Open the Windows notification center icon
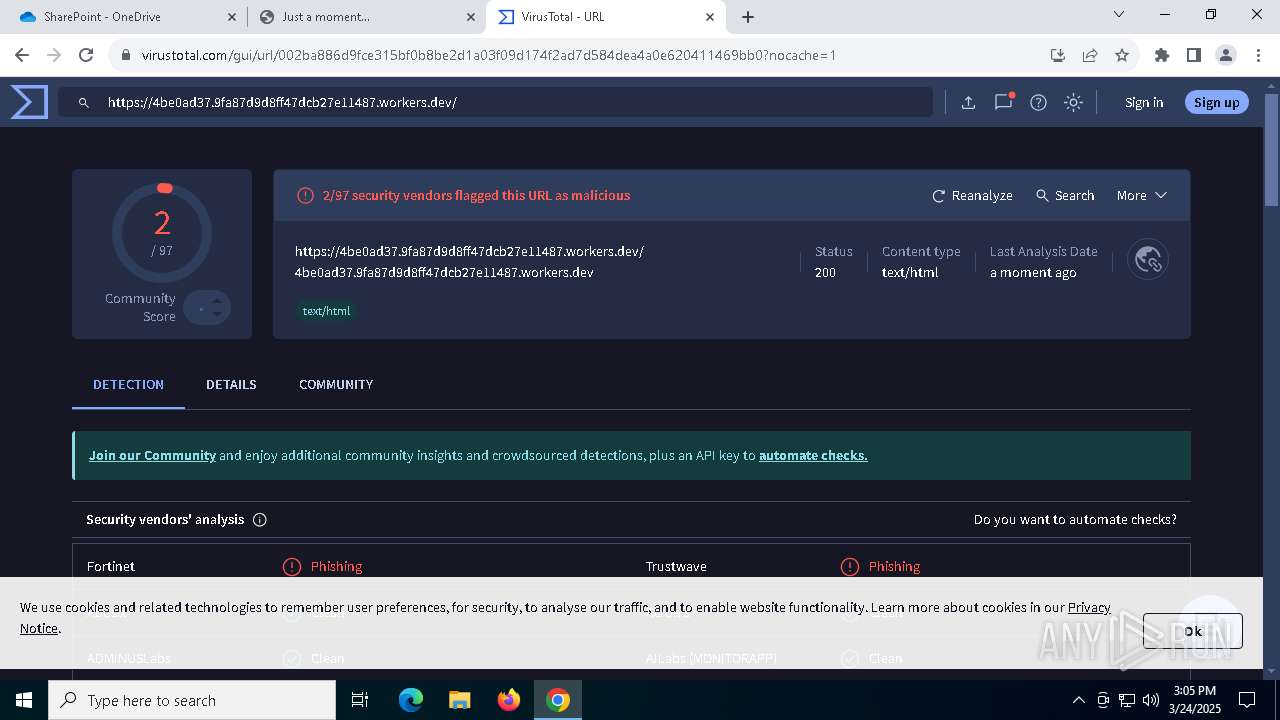Viewport: 1280px width, 720px height. 1247,700
